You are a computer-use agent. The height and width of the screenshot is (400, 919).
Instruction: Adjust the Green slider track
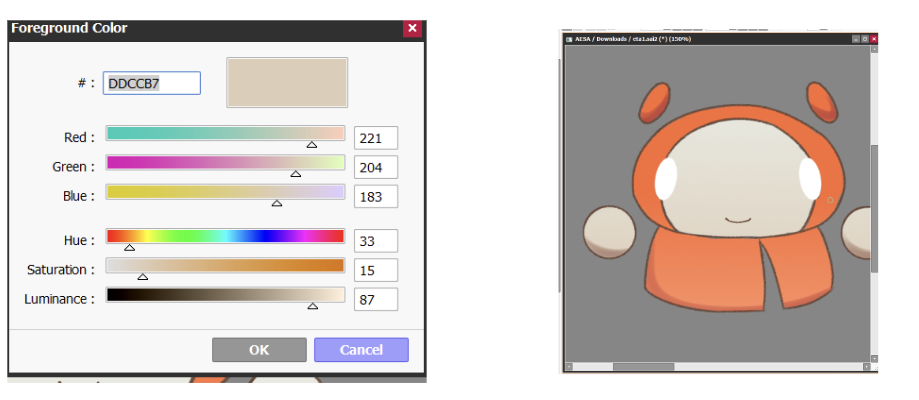point(225,162)
